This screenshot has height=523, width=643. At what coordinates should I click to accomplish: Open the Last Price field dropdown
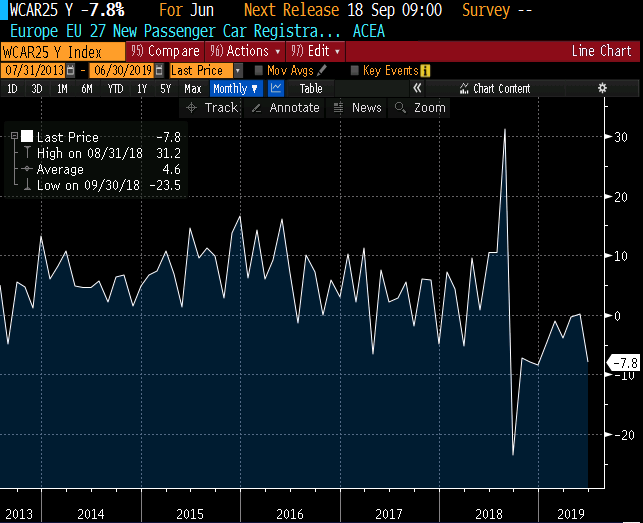238,71
